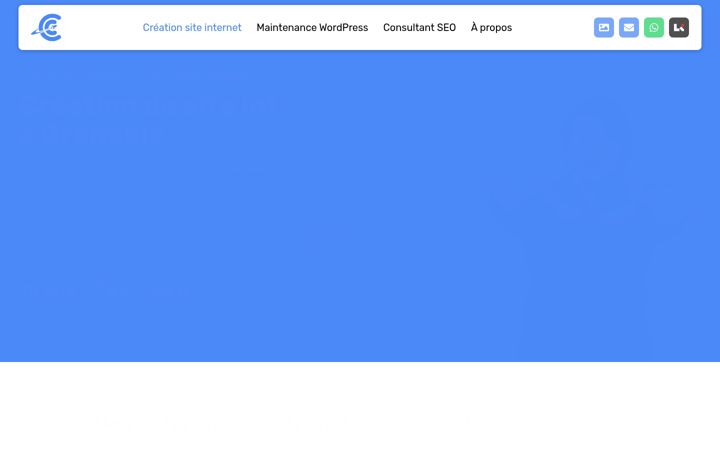This screenshot has width=720, height=450.
Task: Go to Maintenance WordPress page
Action: click(312, 28)
